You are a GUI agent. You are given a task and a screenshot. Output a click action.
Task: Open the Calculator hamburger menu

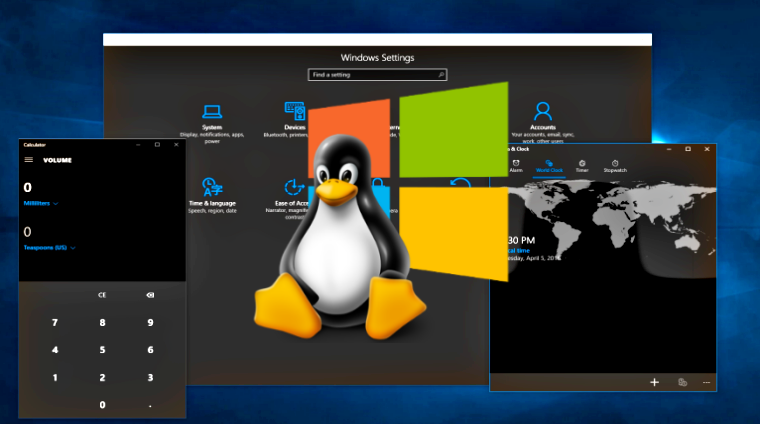point(29,160)
